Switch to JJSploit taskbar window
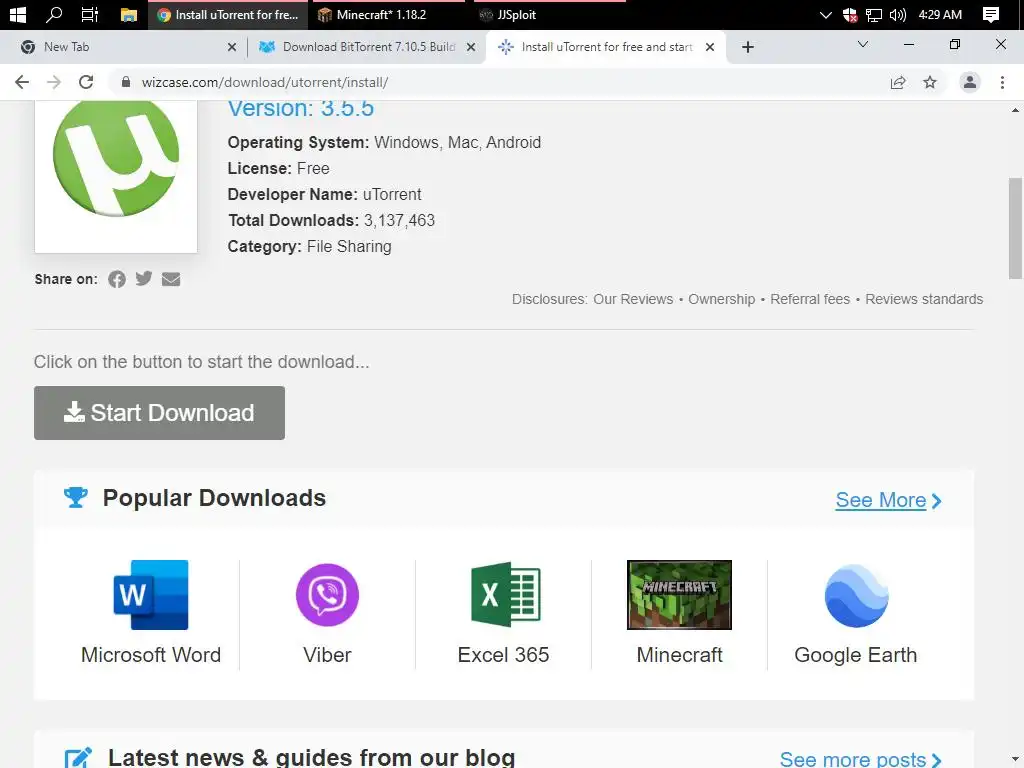Screen dimensions: 1024x768 click(550, 14)
